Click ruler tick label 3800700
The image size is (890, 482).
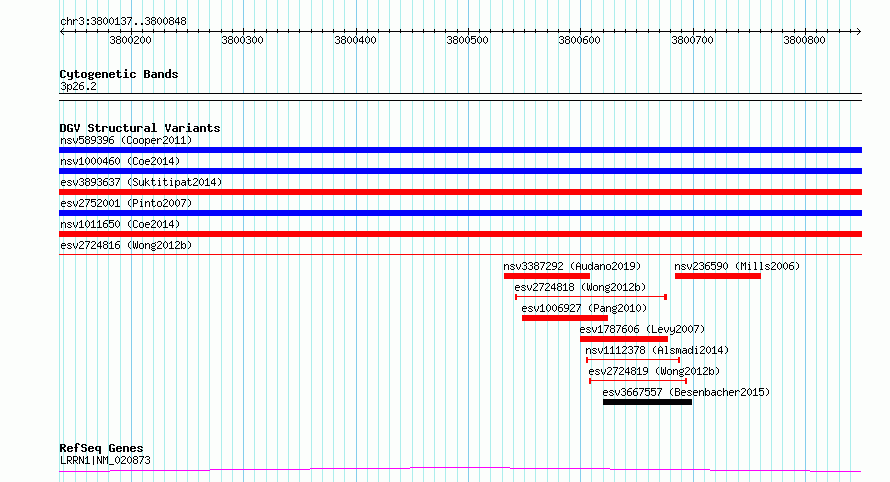692,40
